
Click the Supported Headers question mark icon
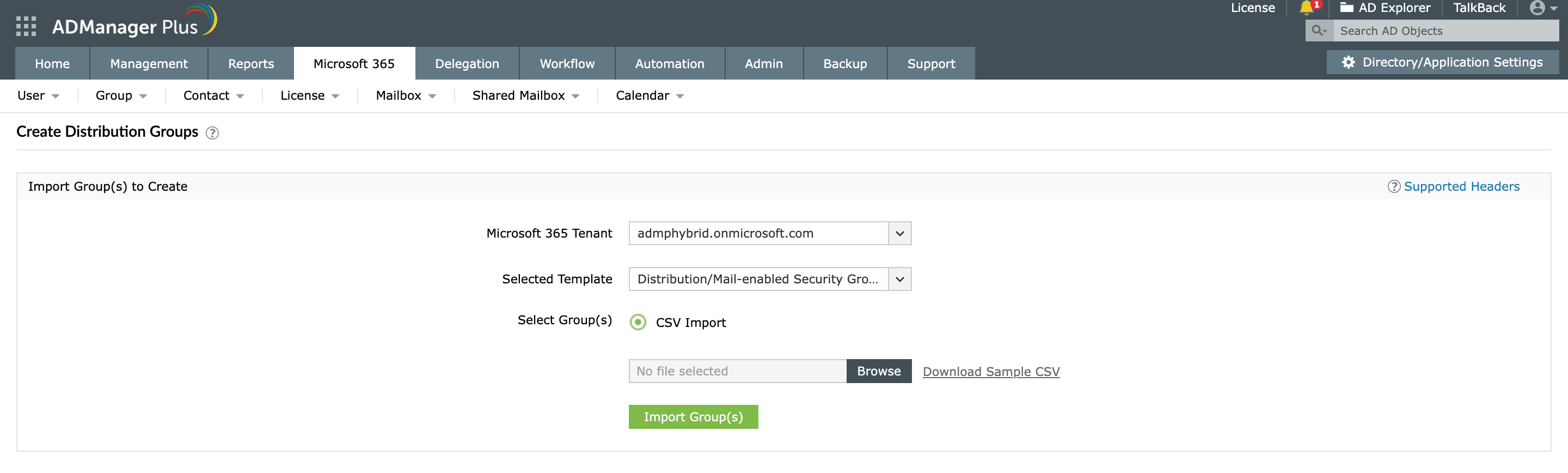(x=1393, y=186)
